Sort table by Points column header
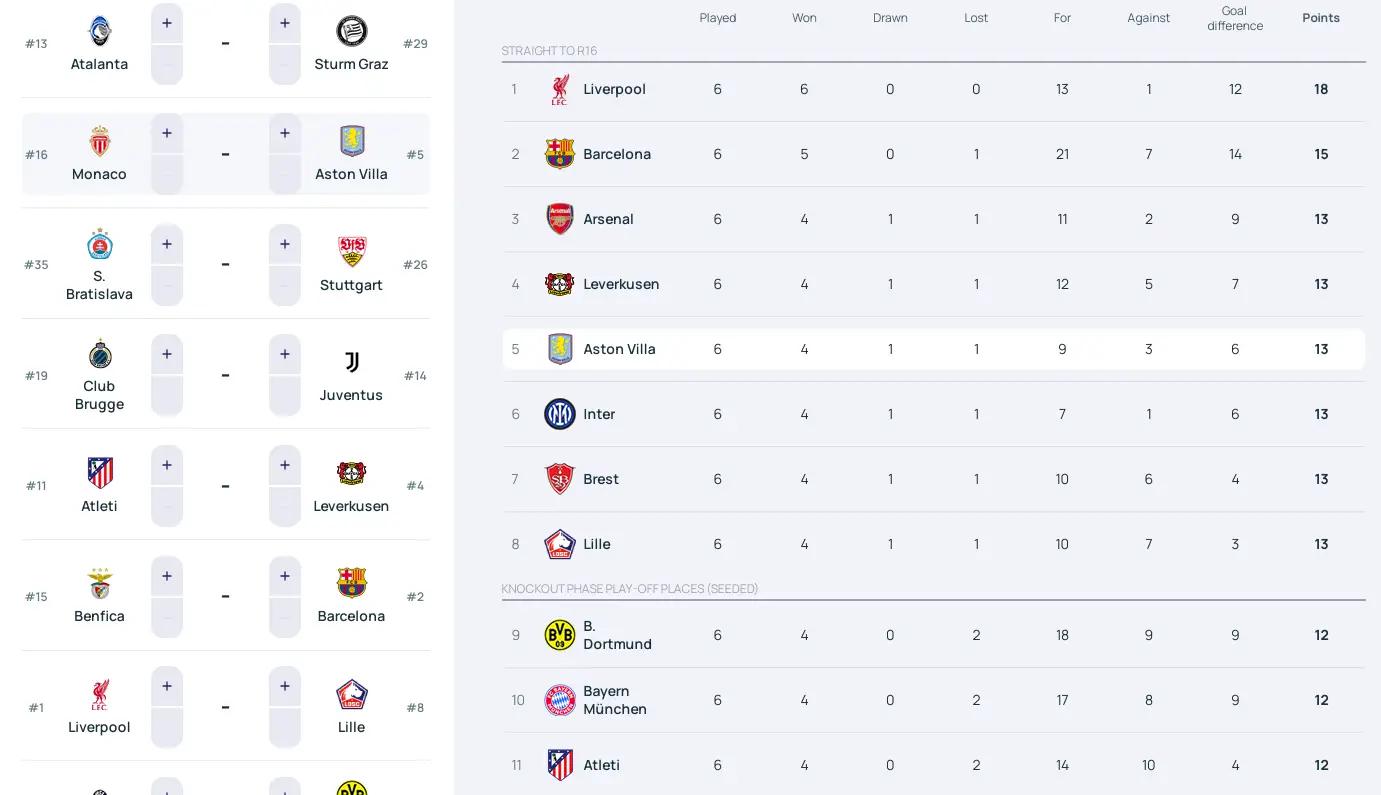Image resolution: width=1381 pixels, height=795 pixels. (1320, 18)
